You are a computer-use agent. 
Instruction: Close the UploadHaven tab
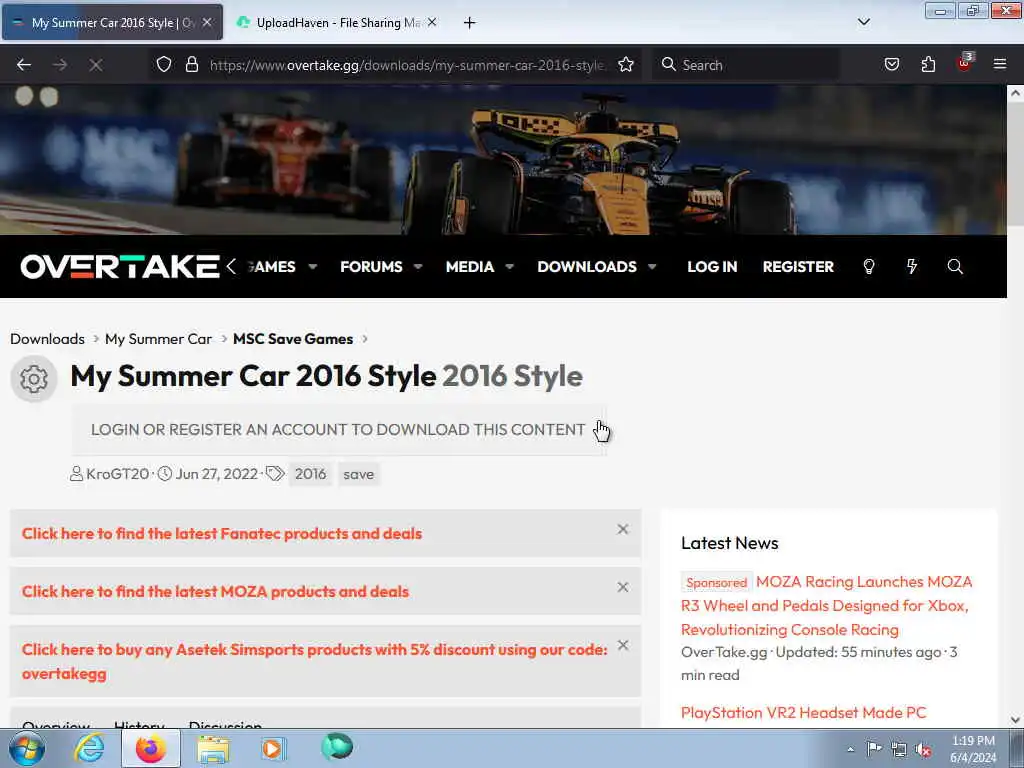coord(432,22)
